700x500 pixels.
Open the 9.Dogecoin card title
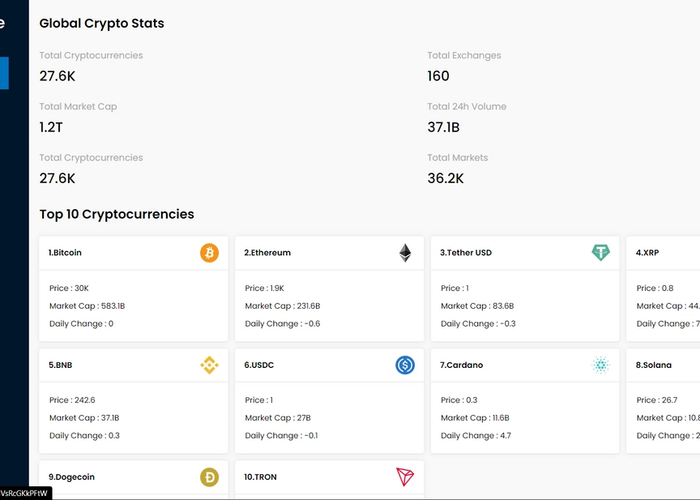click(71, 477)
